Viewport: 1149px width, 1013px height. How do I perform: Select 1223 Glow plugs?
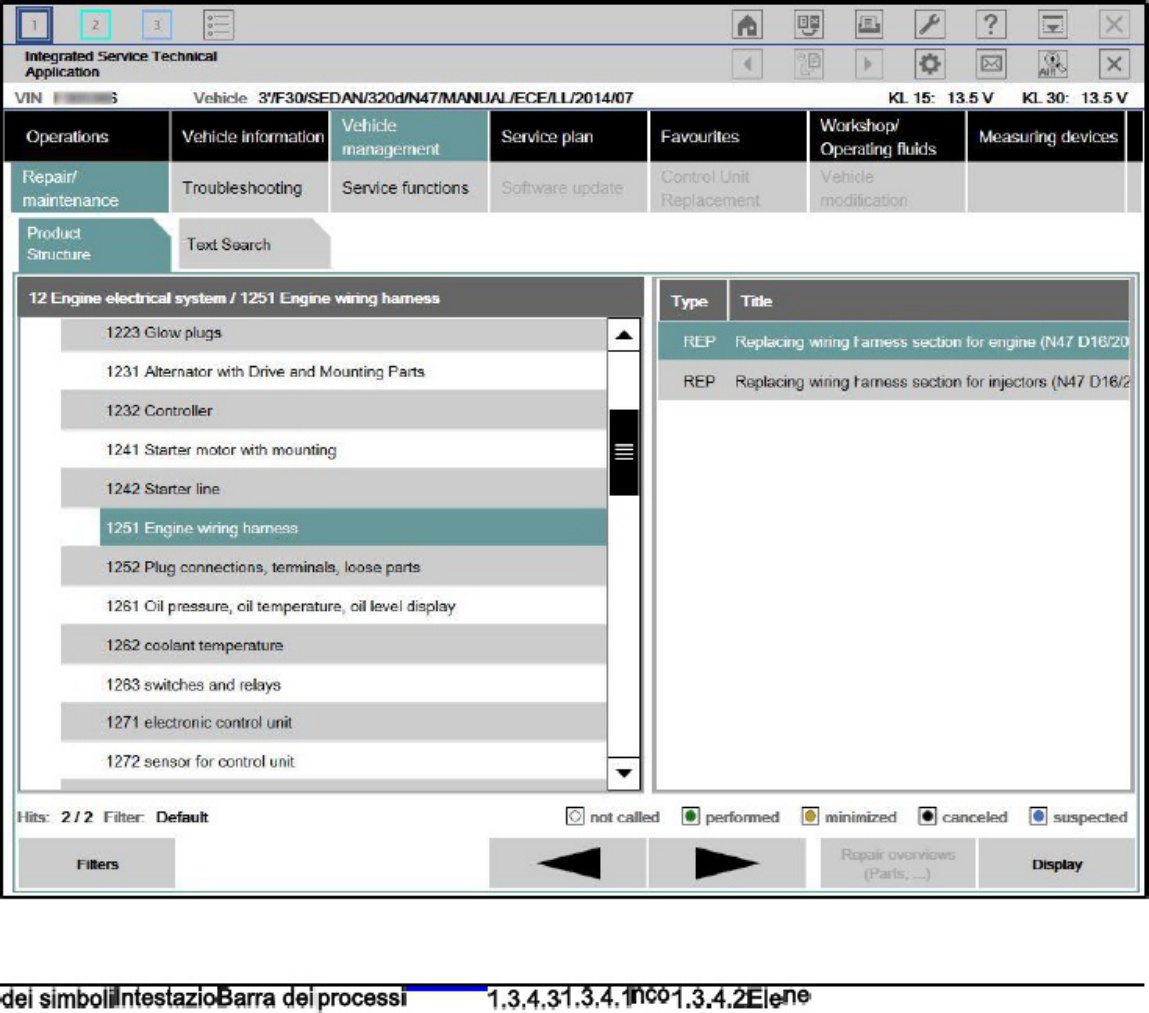[x=333, y=334]
